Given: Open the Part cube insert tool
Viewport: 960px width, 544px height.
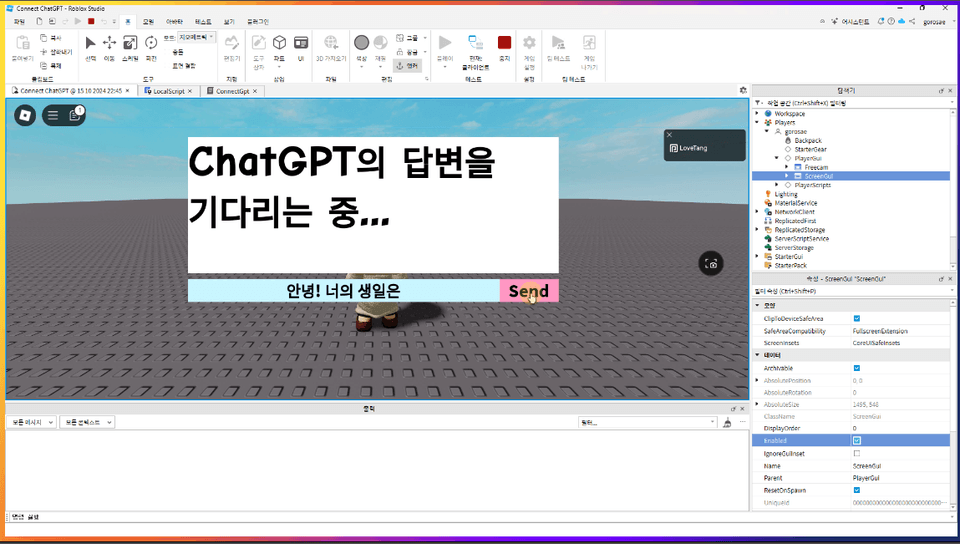Looking at the screenshot, I should pyautogui.click(x=279, y=42).
